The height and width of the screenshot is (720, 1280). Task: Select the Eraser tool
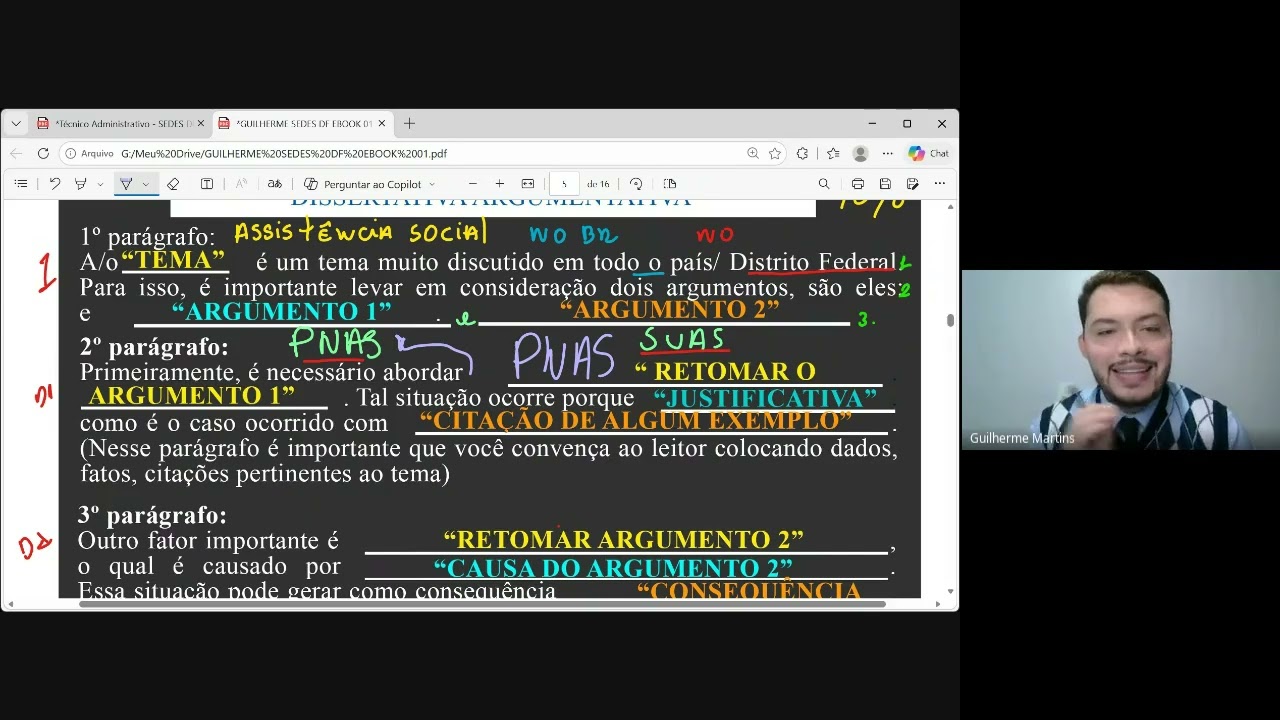(x=173, y=184)
